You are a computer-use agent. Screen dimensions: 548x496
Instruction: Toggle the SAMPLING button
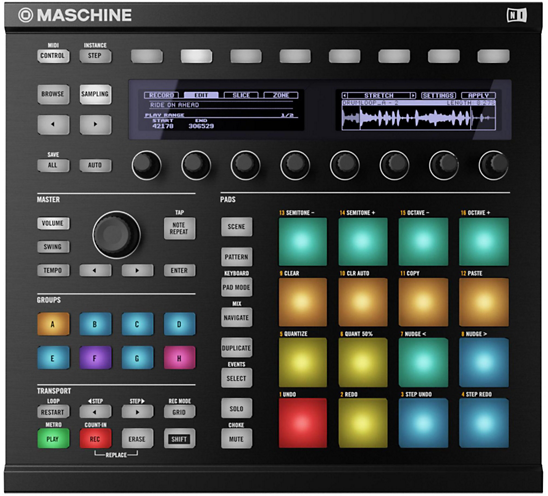(95, 94)
